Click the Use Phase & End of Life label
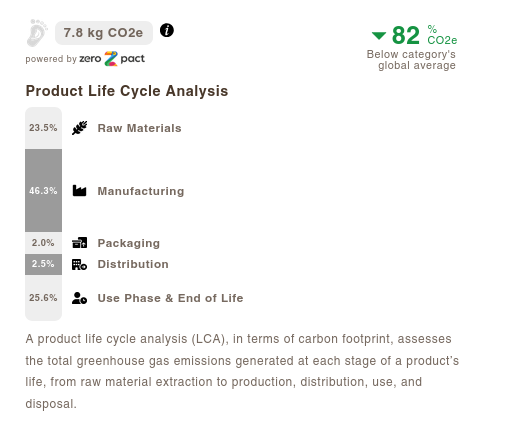The width and height of the screenshot is (531, 437). [170, 298]
